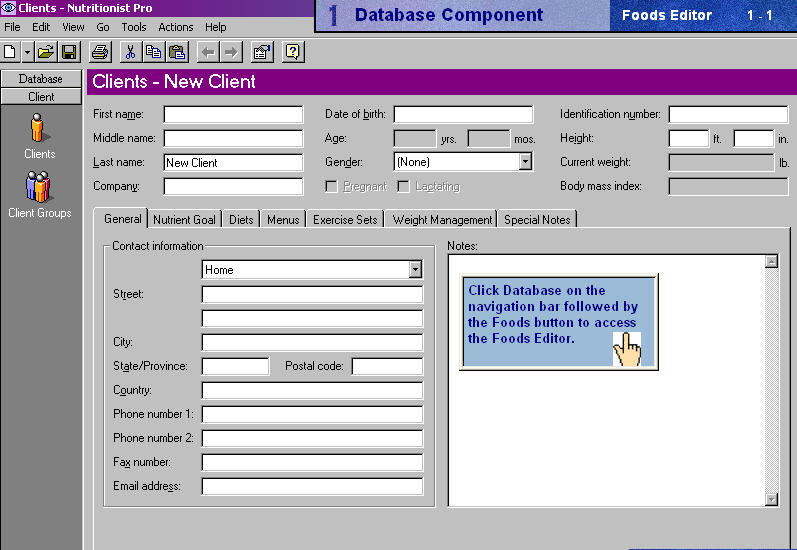797x550 pixels.
Task: Click the first Street address field
Action: tap(312, 294)
